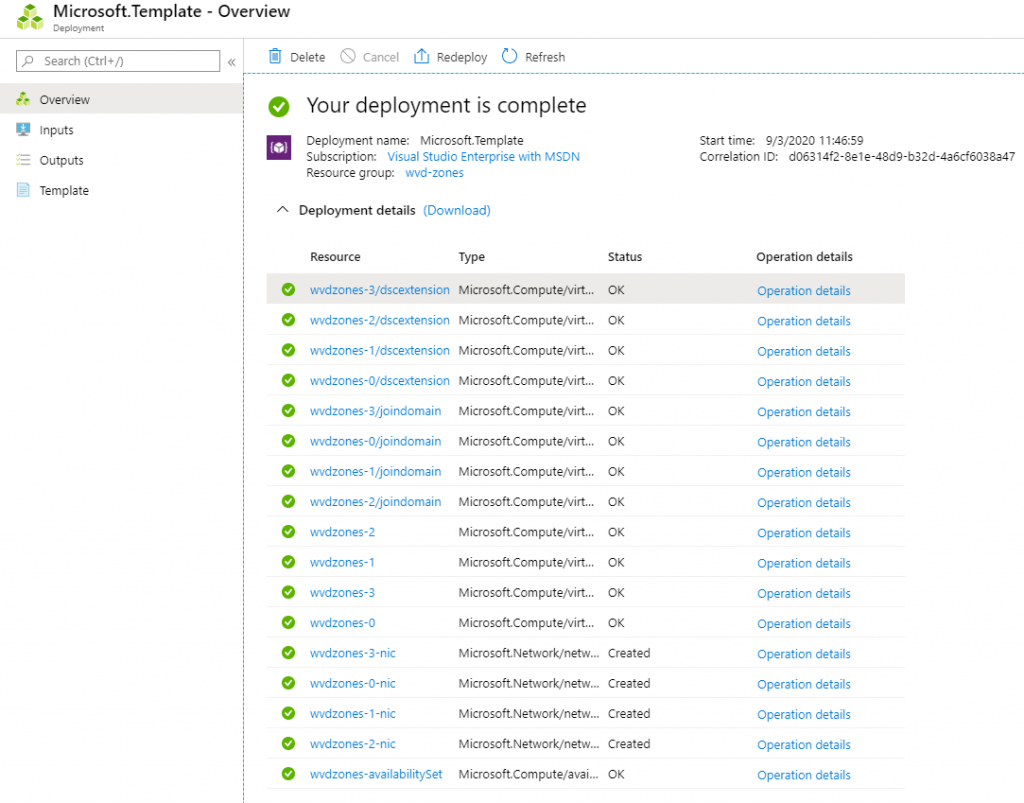Collapse the sidebar with double chevron
Image resolution: width=1024 pixels, height=803 pixels.
pyautogui.click(x=231, y=62)
